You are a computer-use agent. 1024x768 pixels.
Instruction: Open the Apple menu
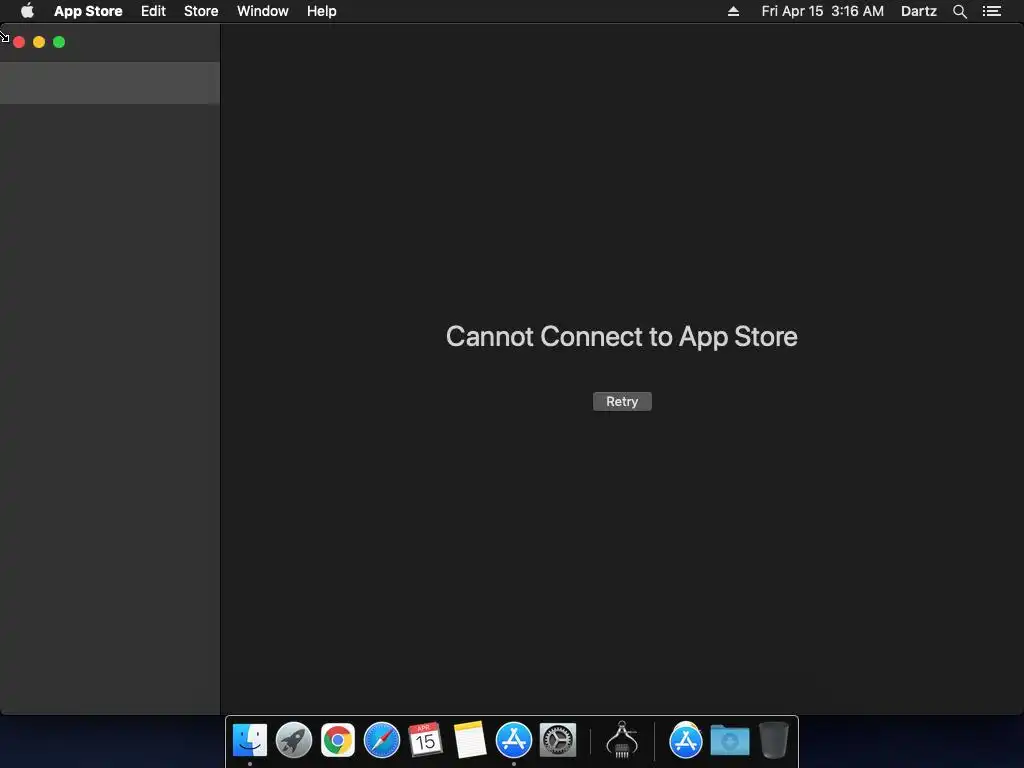[27, 11]
